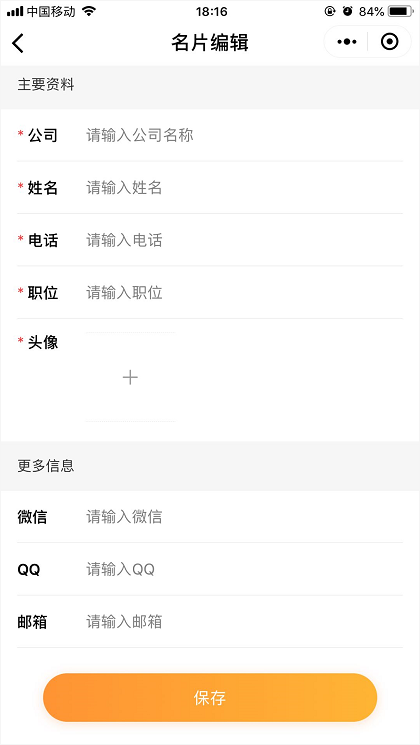Close mini program via target icon

390,42
